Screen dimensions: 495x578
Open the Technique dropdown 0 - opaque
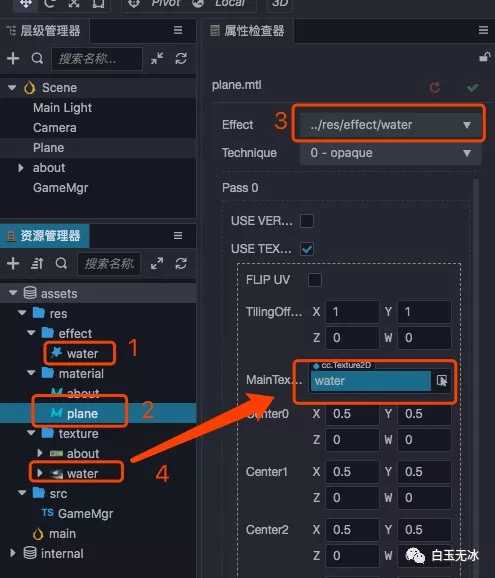pyautogui.click(x=391, y=153)
